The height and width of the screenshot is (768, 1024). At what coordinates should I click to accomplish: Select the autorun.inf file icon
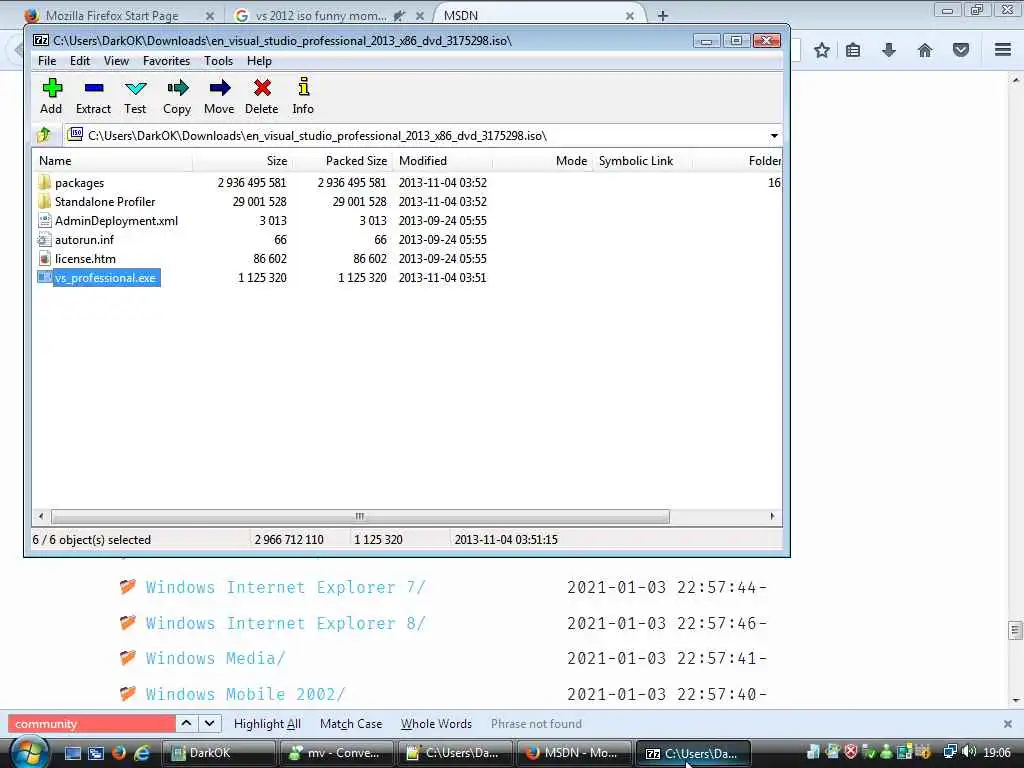click(x=44, y=239)
